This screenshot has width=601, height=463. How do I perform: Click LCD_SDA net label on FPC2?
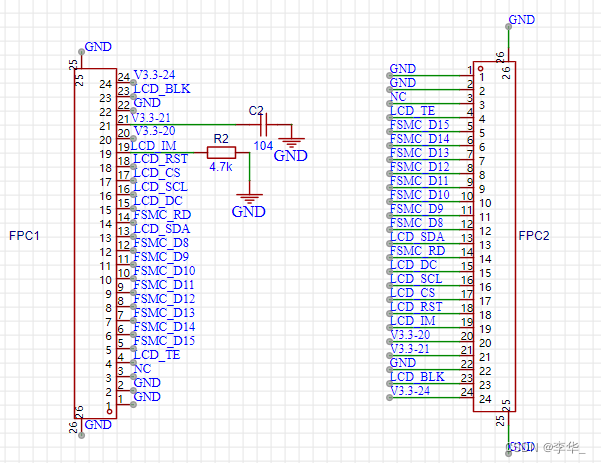click(x=417, y=236)
